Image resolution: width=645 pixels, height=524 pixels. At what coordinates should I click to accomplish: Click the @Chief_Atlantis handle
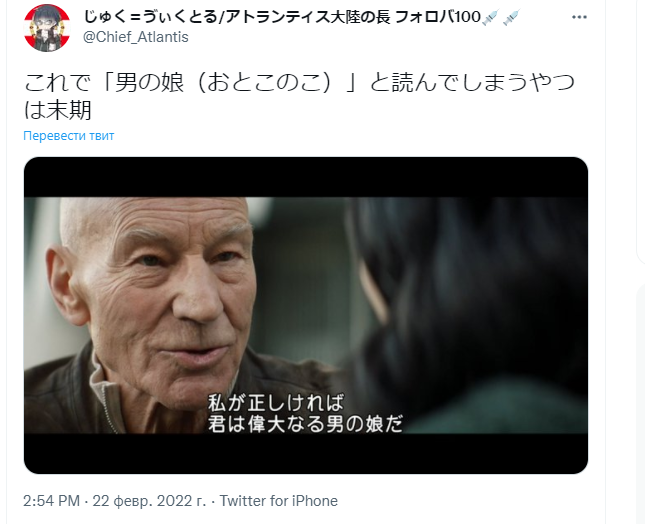(x=136, y=37)
